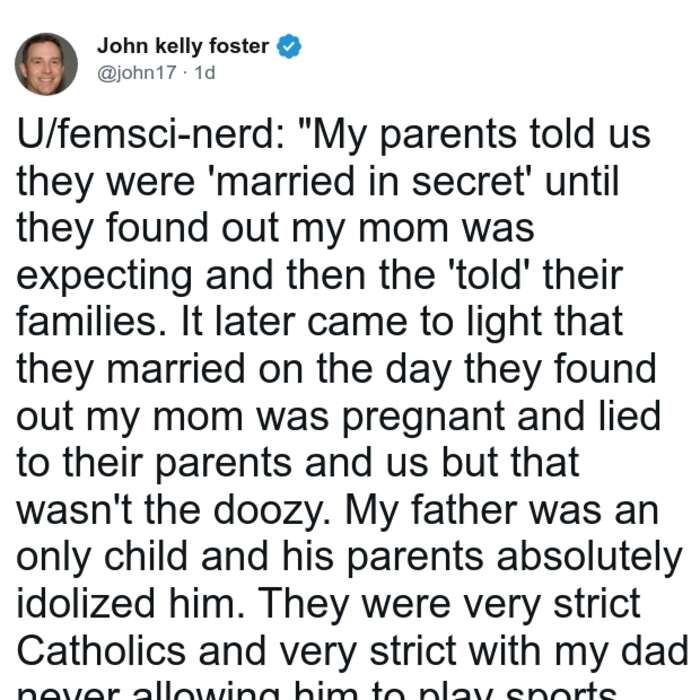This screenshot has height=700, width=700.
Task: Open the John kelly foster display name
Action: [x=183, y=46]
